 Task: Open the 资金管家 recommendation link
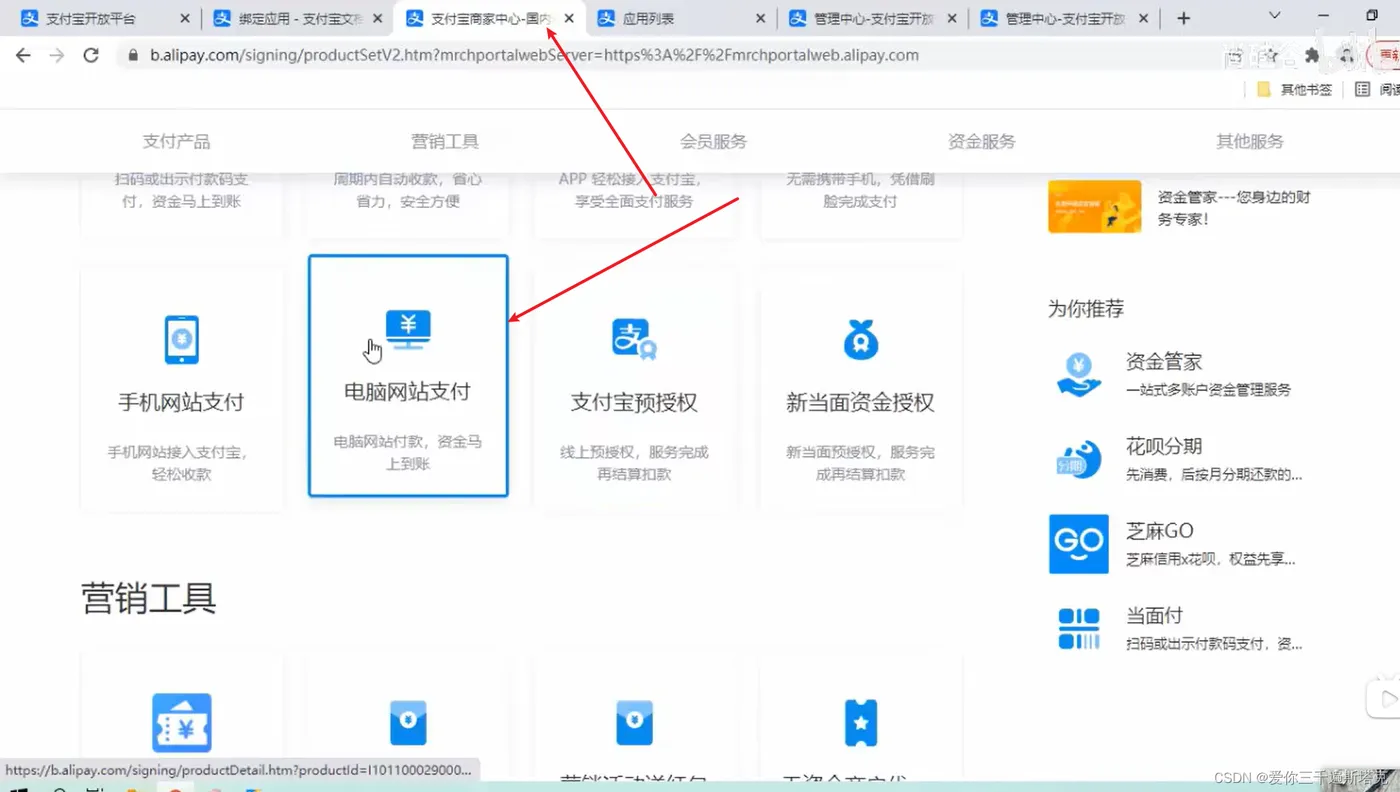(1164, 362)
